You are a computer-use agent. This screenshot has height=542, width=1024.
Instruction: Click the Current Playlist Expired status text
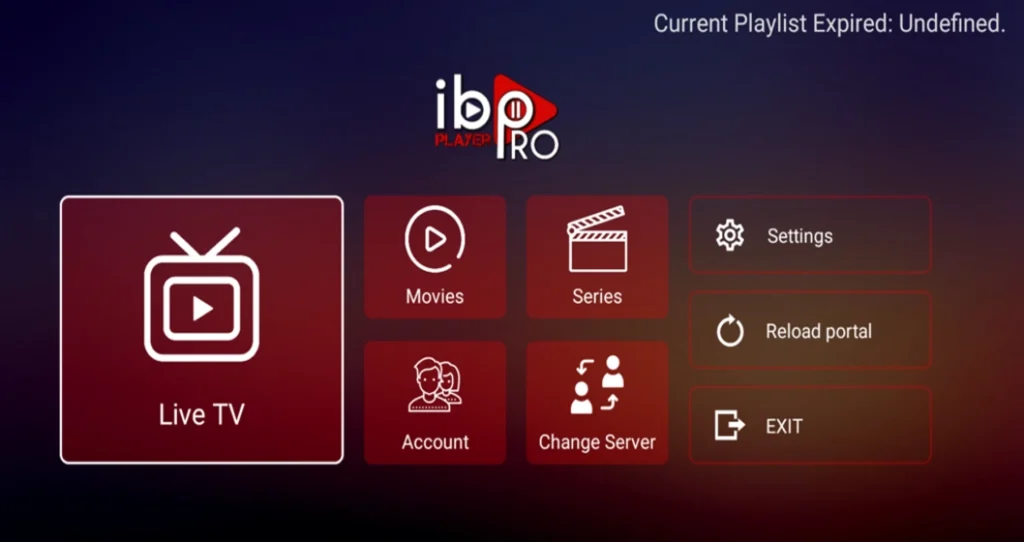(x=829, y=24)
